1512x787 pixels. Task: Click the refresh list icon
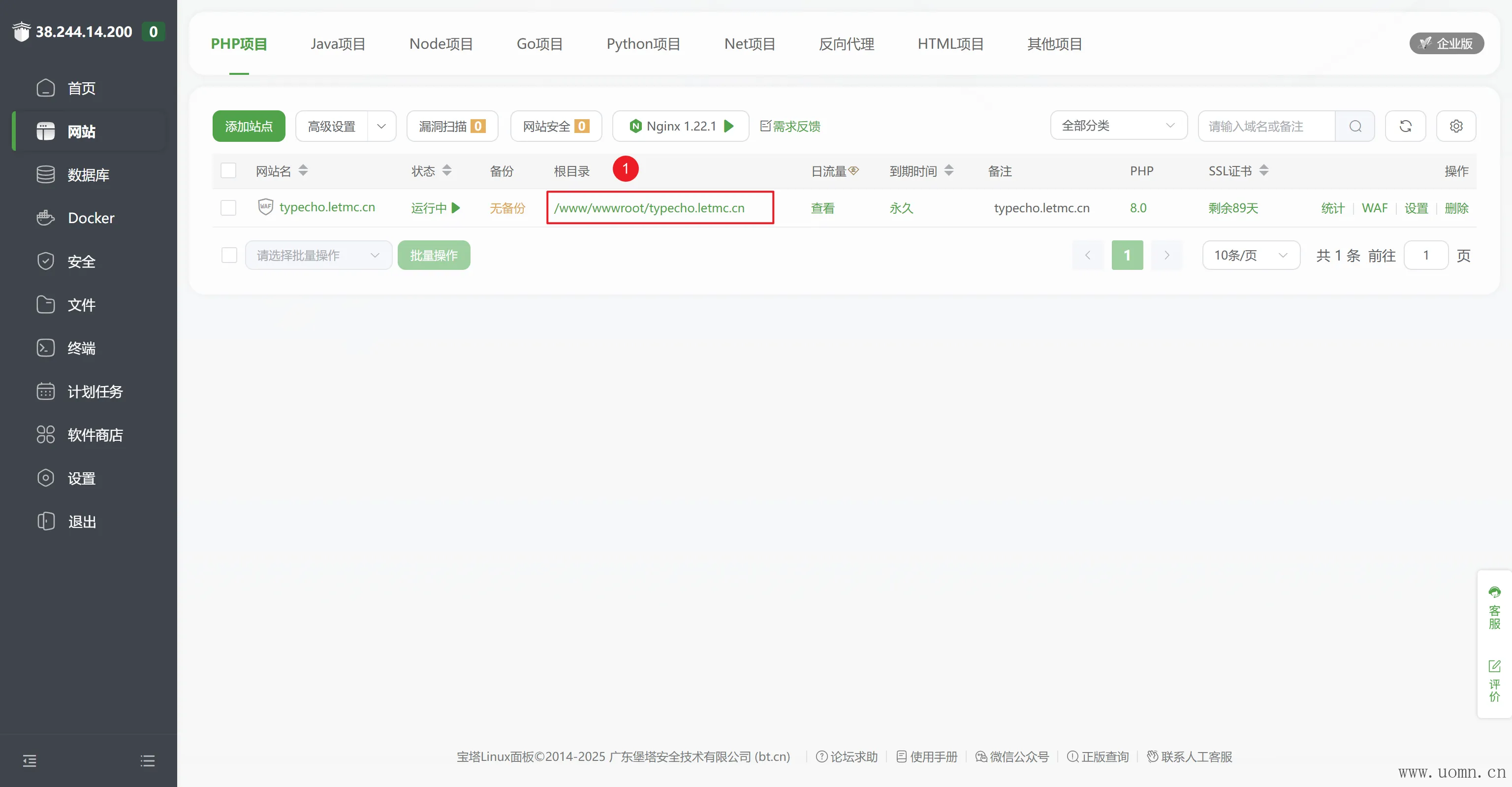click(1405, 126)
